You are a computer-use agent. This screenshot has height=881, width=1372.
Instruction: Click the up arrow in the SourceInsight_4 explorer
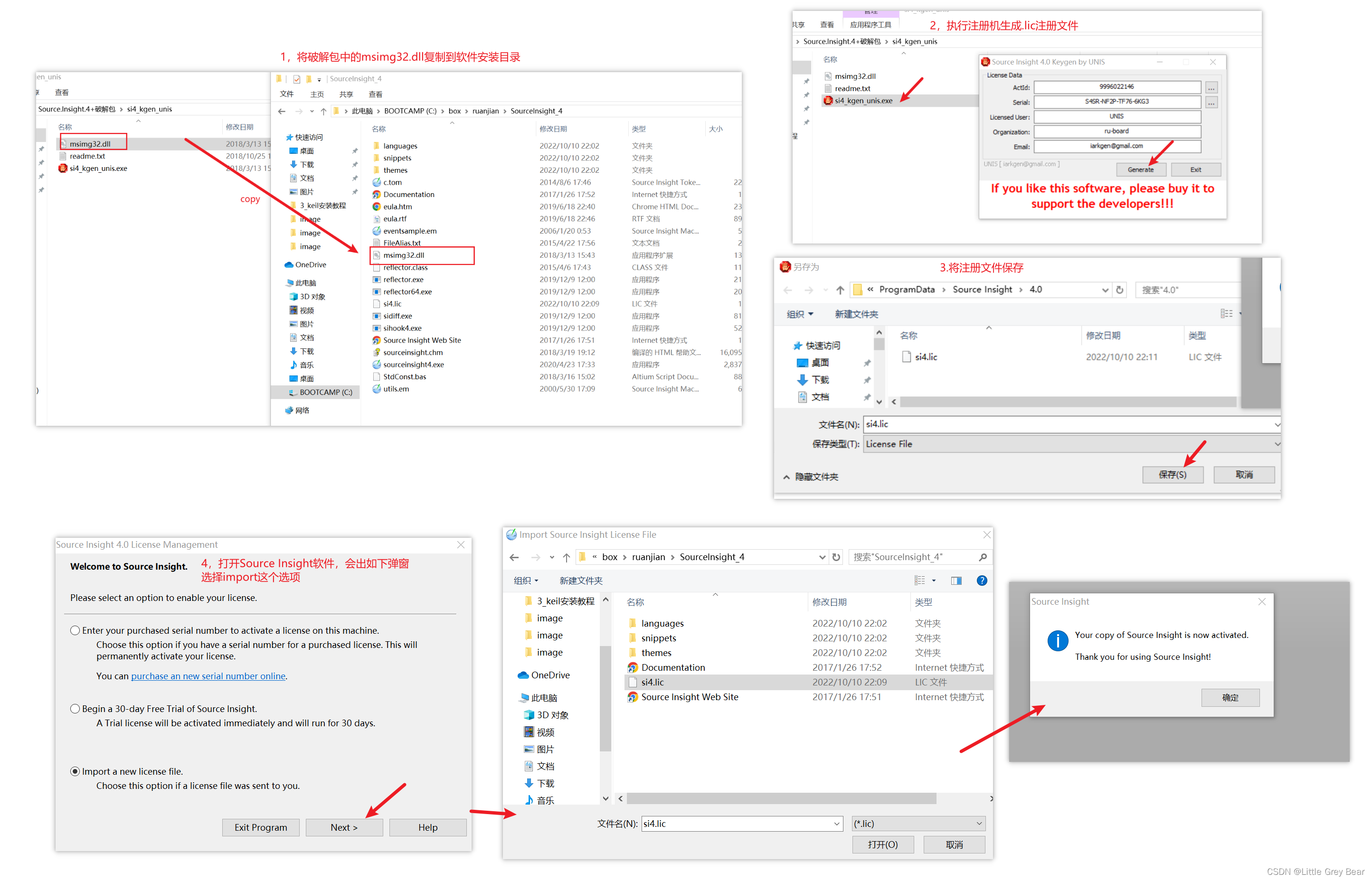pos(323,112)
